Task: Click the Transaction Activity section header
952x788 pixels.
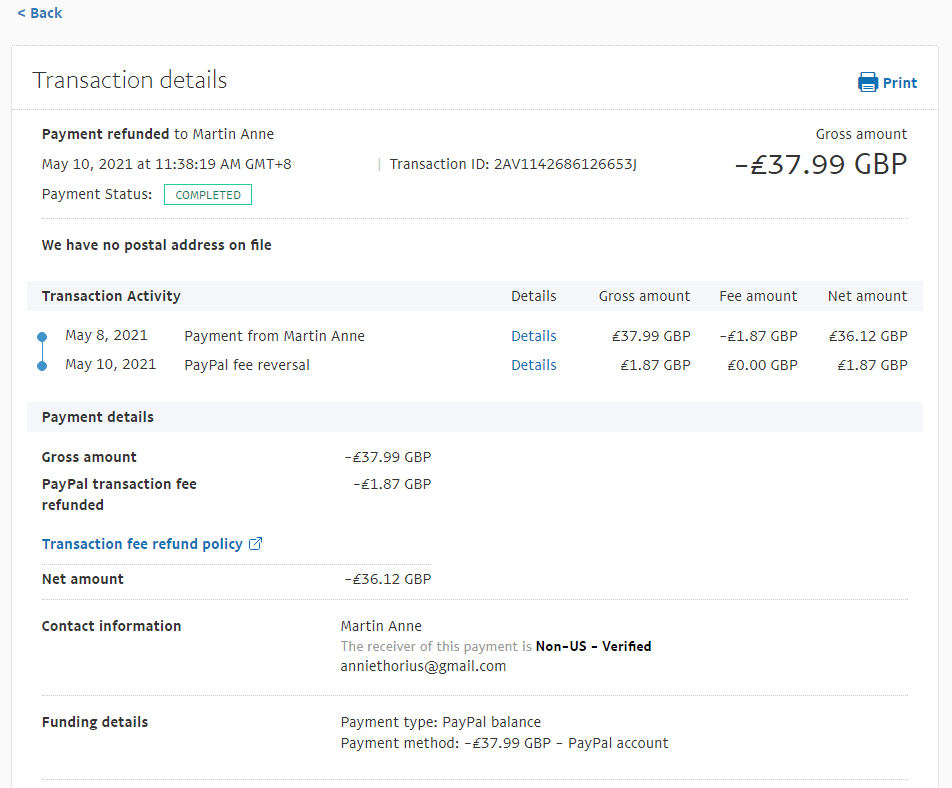Action: point(111,296)
